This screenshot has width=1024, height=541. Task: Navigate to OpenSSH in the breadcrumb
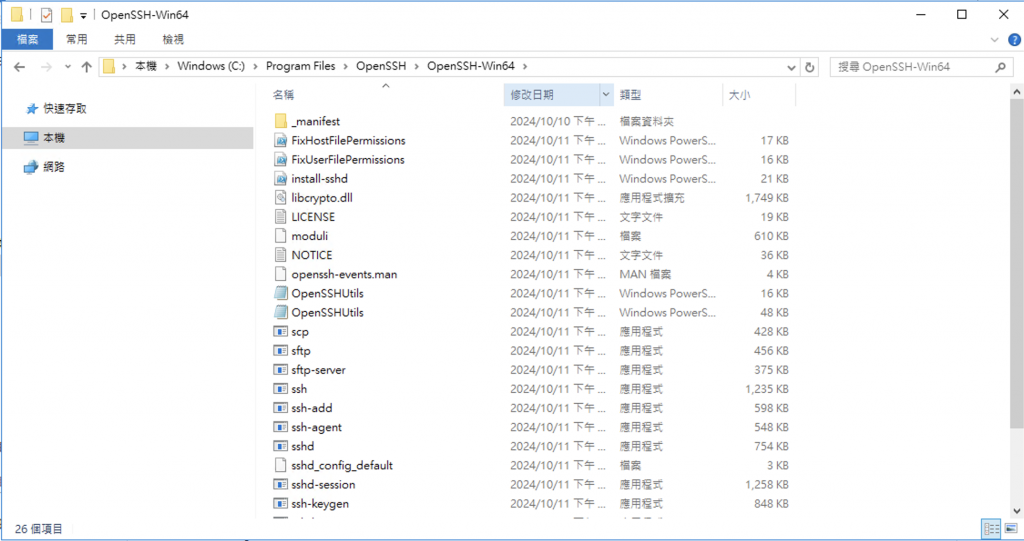381,66
